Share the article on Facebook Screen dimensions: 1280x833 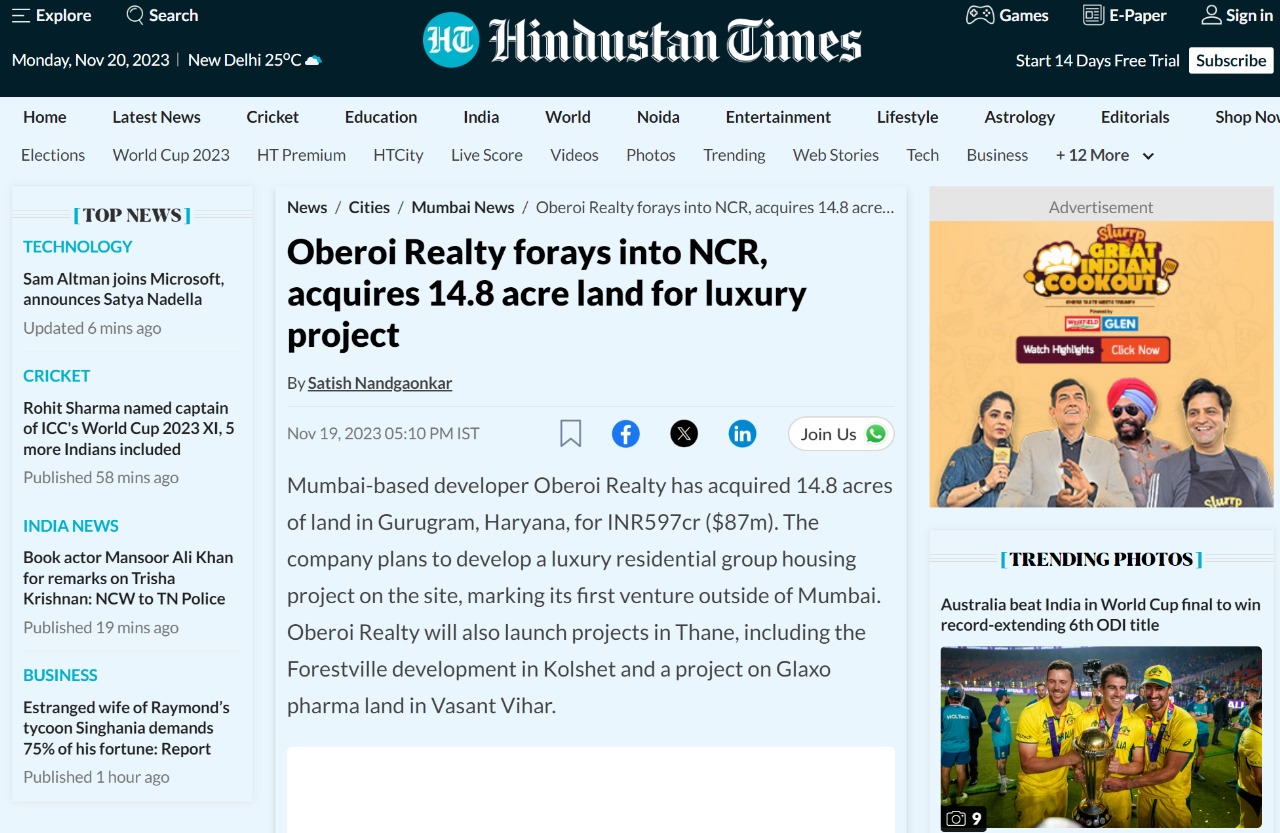(626, 433)
